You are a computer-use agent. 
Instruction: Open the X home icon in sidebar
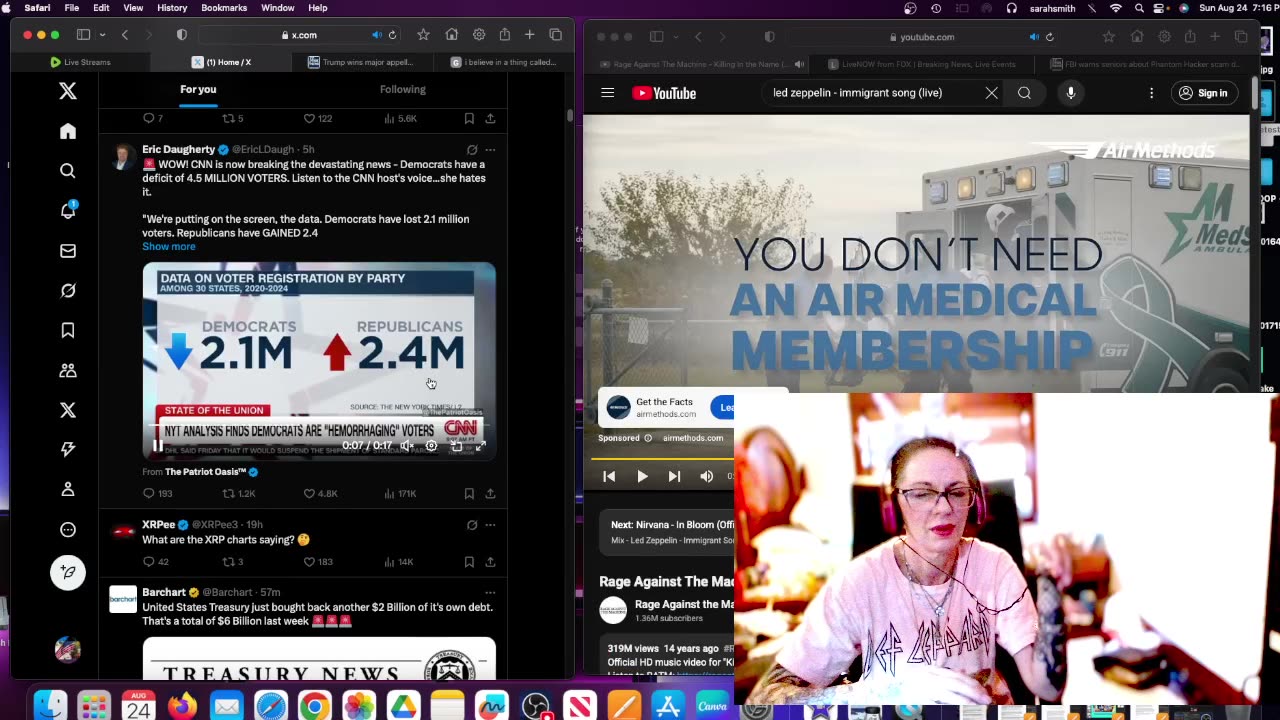[x=68, y=131]
